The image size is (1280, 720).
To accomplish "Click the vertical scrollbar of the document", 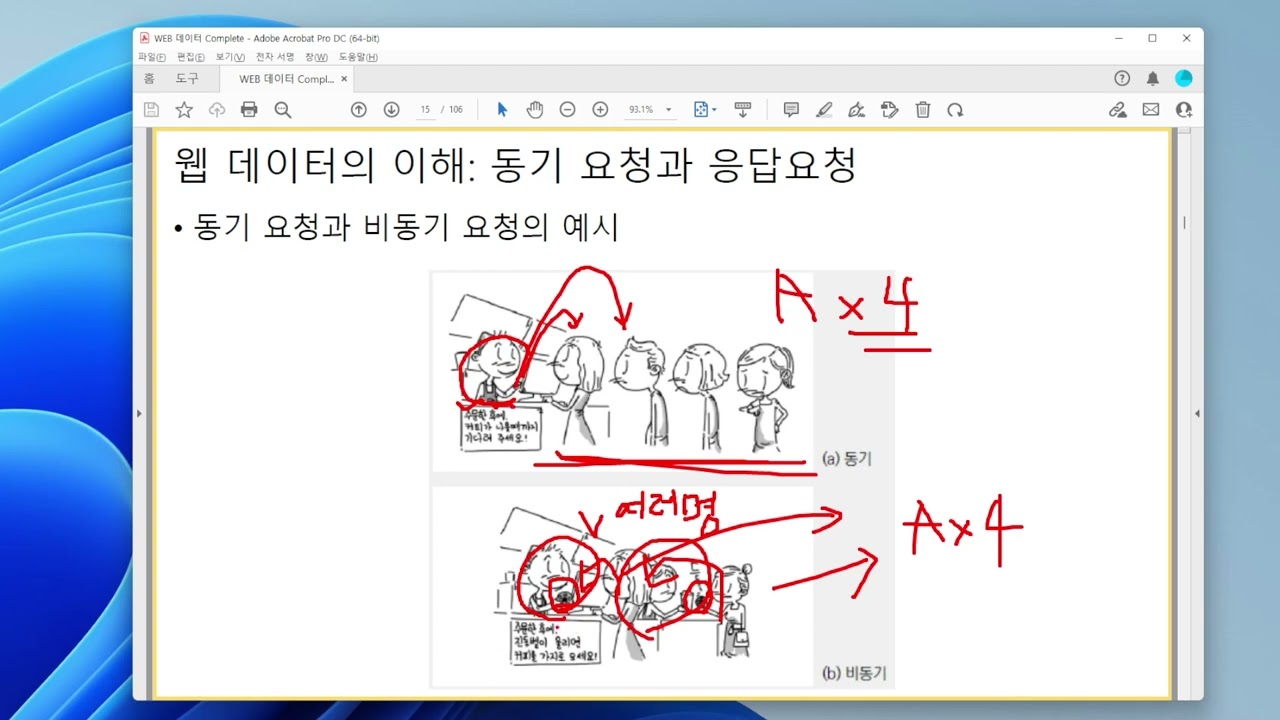I will point(1184,414).
